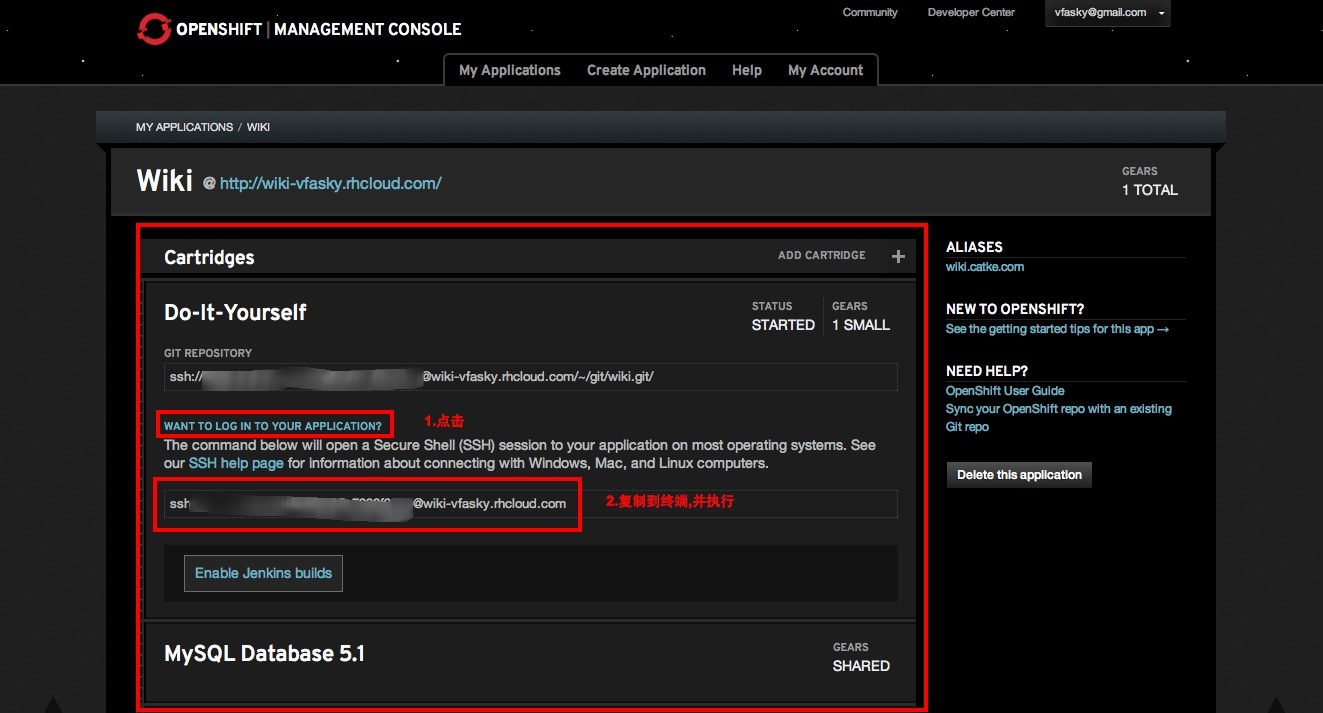
Task: Open the wiki-vfasky.rhcloud.com application URL
Action: (330, 183)
